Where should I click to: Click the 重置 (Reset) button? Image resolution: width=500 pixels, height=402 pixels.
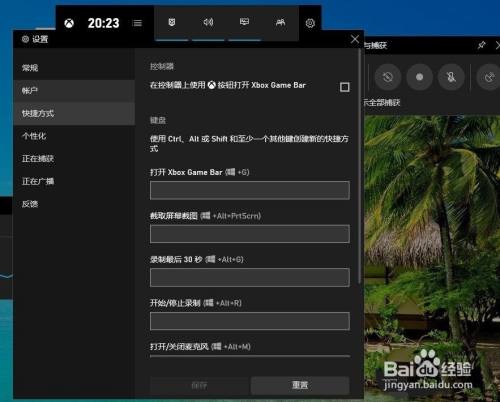coord(300,385)
